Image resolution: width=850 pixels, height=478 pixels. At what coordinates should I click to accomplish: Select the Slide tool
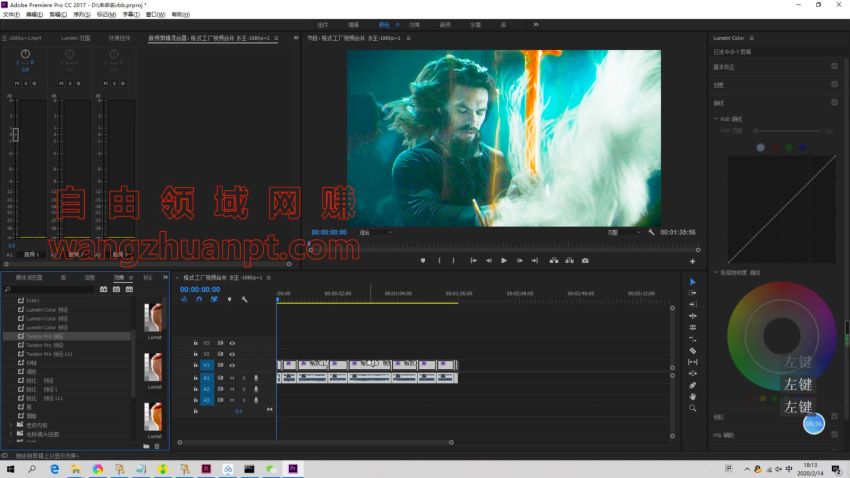click(x=692, y=373)
